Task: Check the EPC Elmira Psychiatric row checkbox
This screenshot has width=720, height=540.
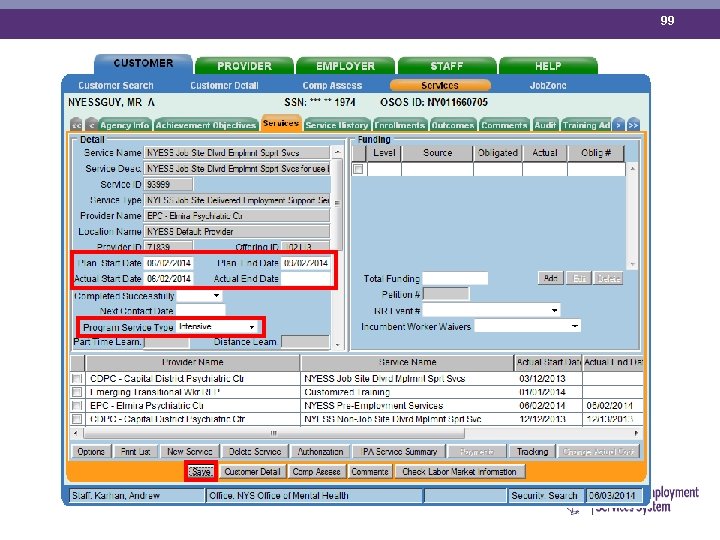Action: pos(77,405)
